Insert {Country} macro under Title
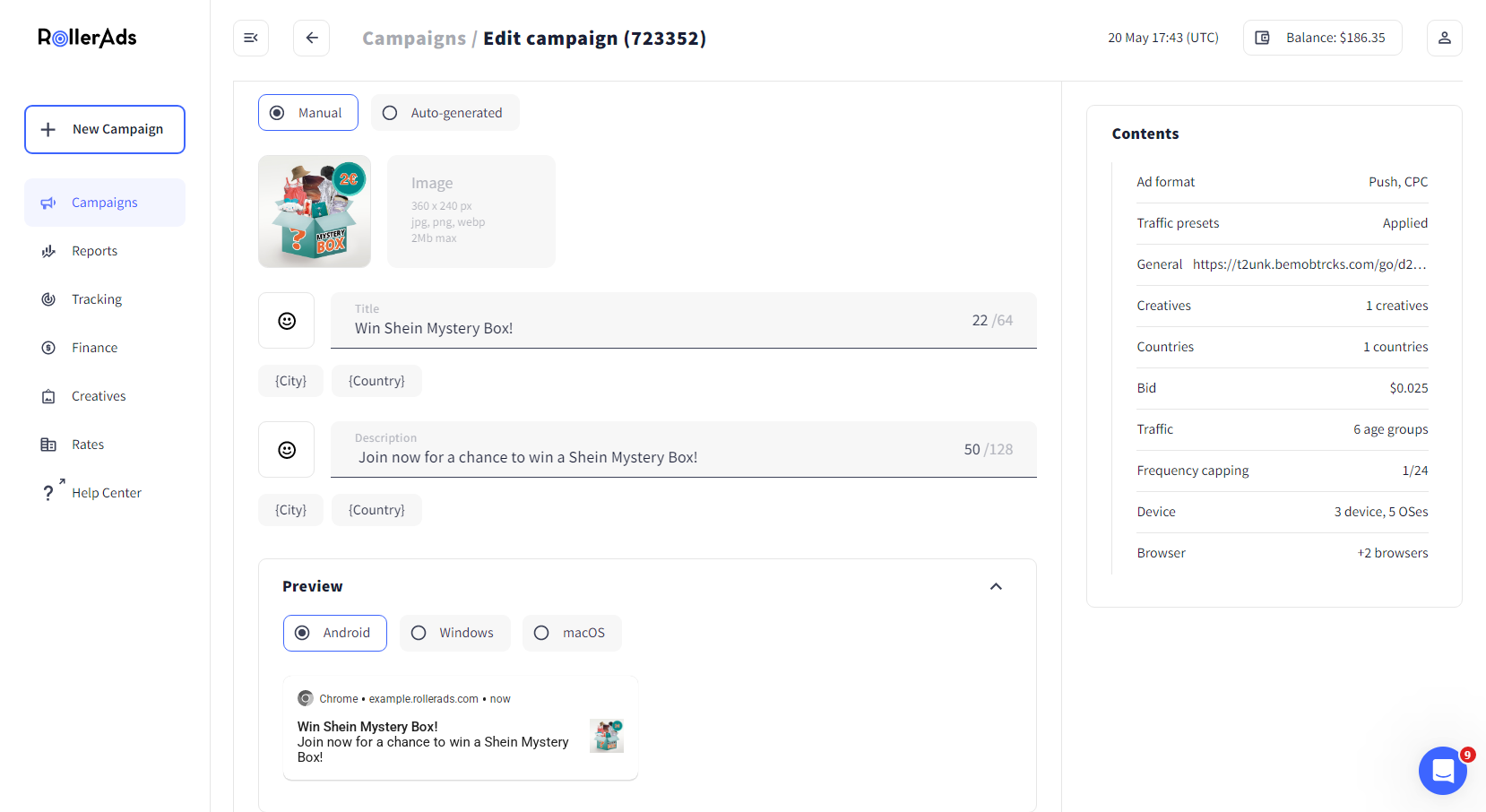Screen dimensions: 1486x812 point(376,381)
